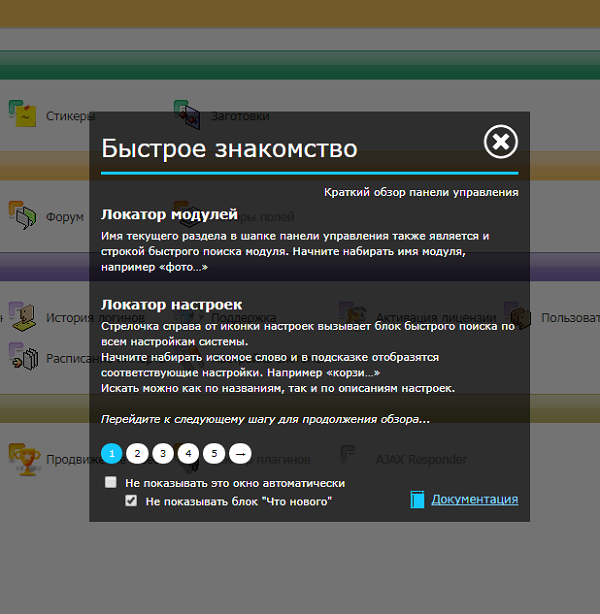This screenshot has width=600, height=614.
Task: Open the Стикеры module icon
Action: click(23, 113)
